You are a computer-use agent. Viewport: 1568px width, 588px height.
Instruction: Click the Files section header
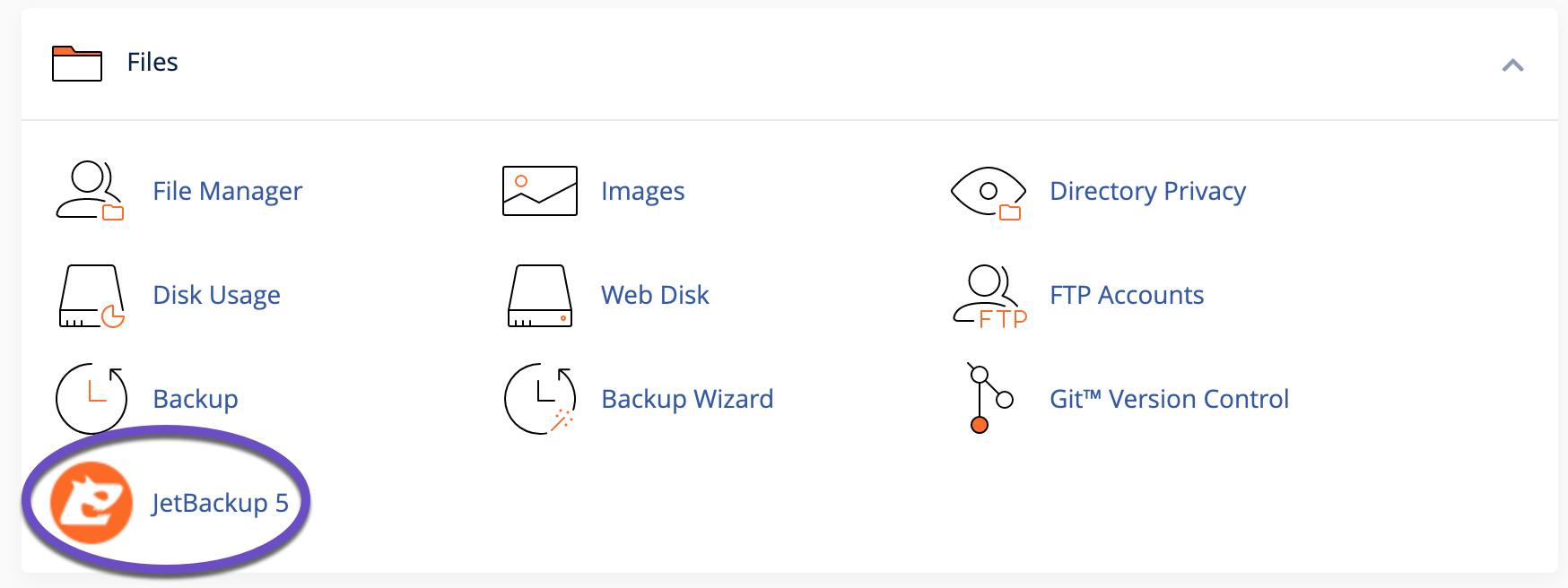(x=151, y=62)
